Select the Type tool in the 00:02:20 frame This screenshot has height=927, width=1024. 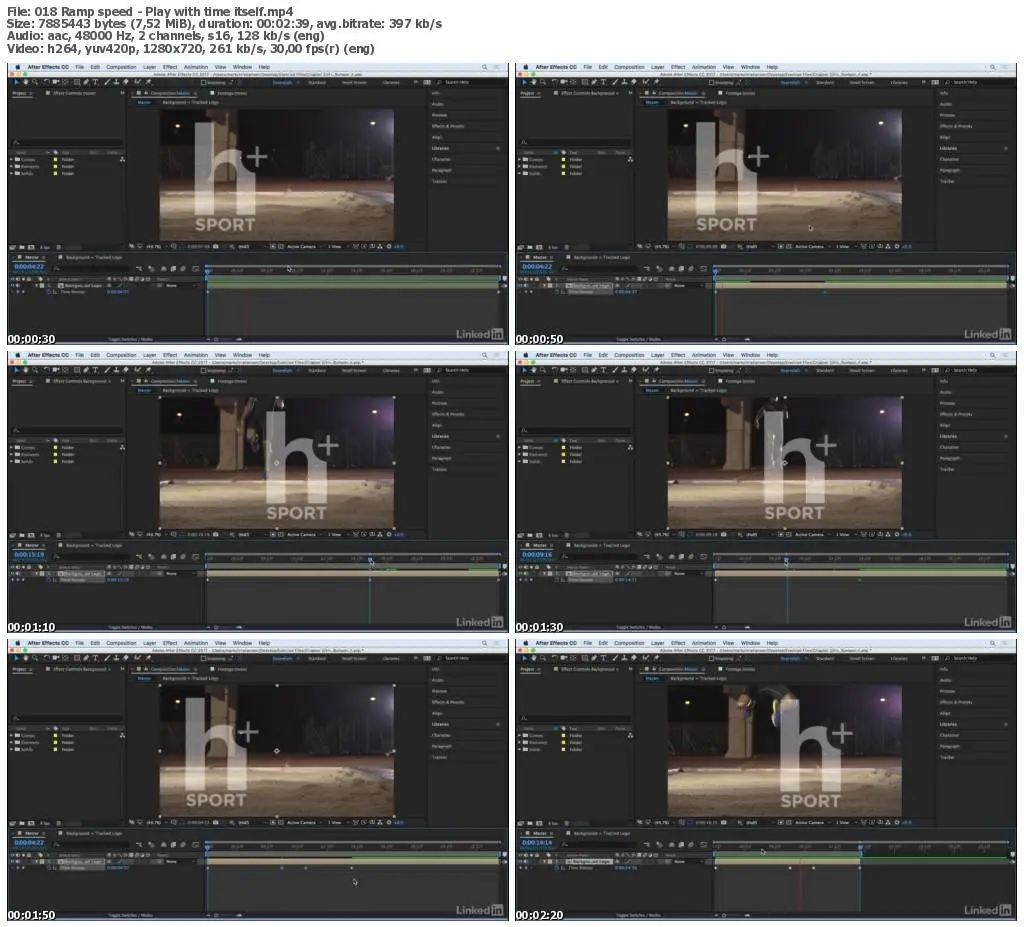pos(603,659)
